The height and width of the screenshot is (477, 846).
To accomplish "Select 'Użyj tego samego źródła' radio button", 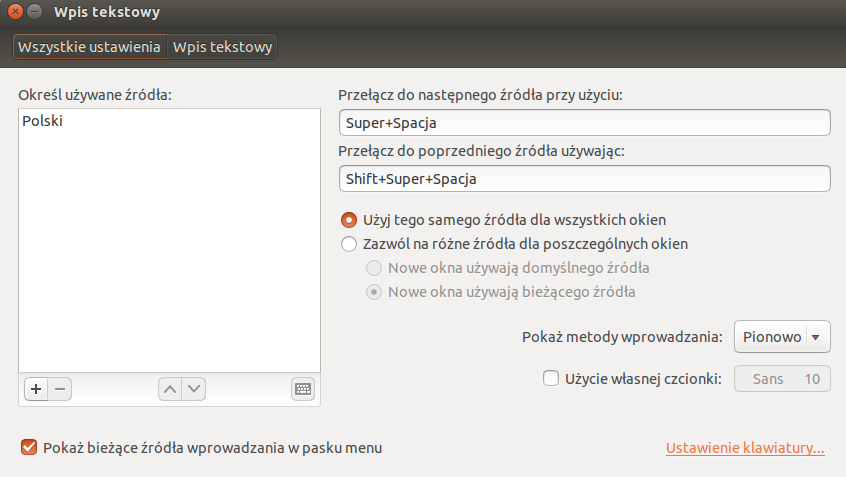I will [x=349, y=219].
